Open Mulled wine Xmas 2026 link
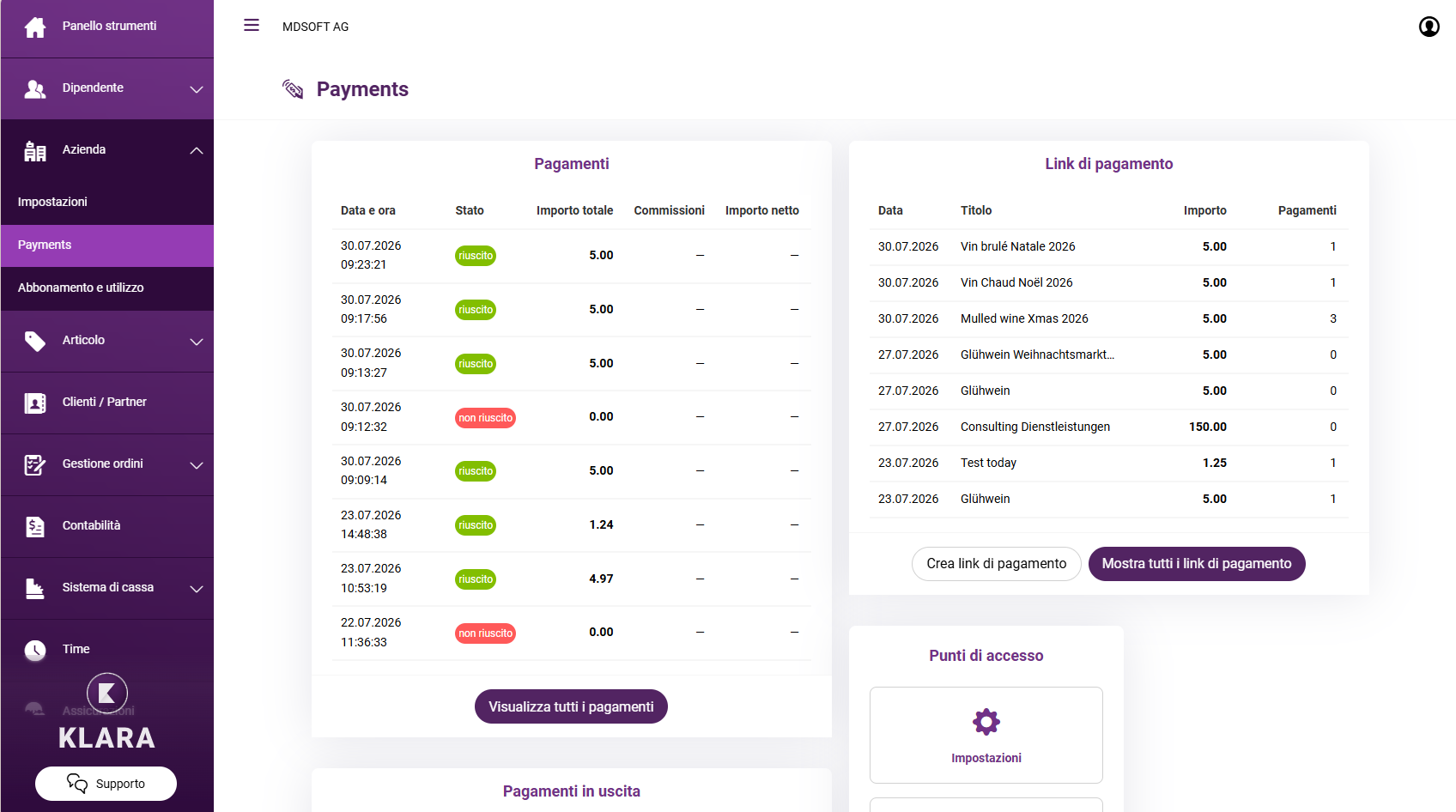 (1024, 318)
